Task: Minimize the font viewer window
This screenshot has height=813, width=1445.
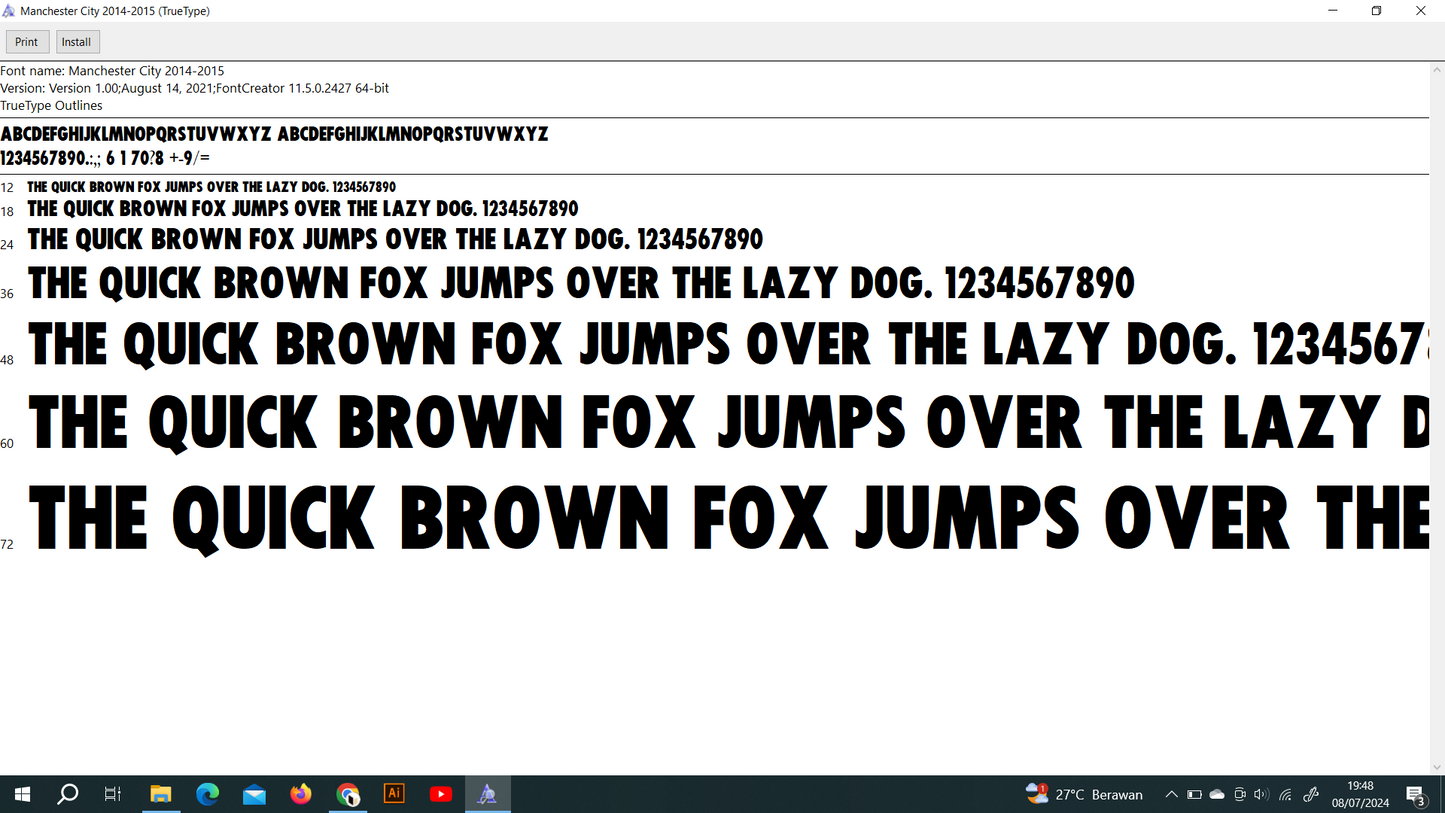Action: pyautogui.click(x=1332, y=11)
